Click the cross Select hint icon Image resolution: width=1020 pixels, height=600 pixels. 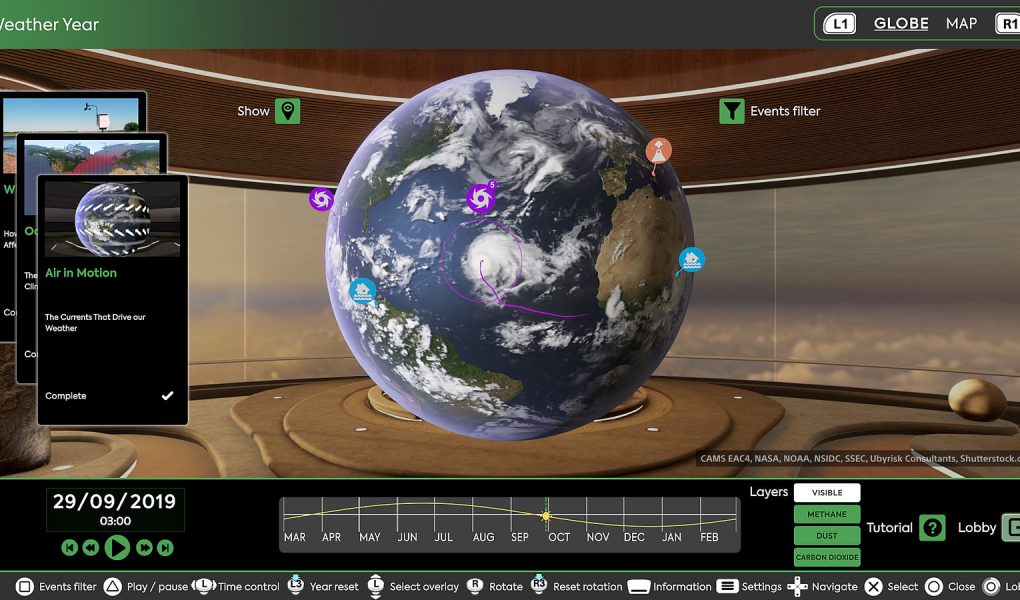click(874, 586)
